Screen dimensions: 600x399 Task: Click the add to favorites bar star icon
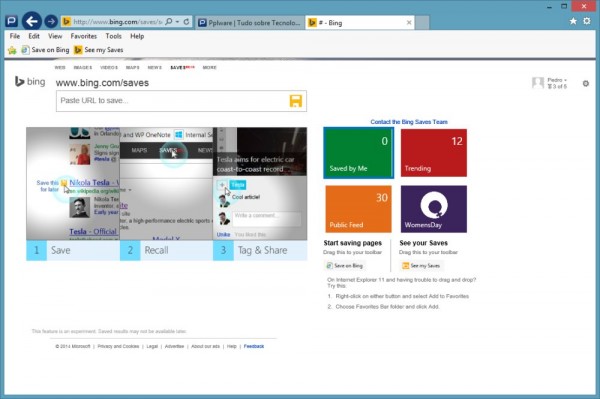(12, 50)
